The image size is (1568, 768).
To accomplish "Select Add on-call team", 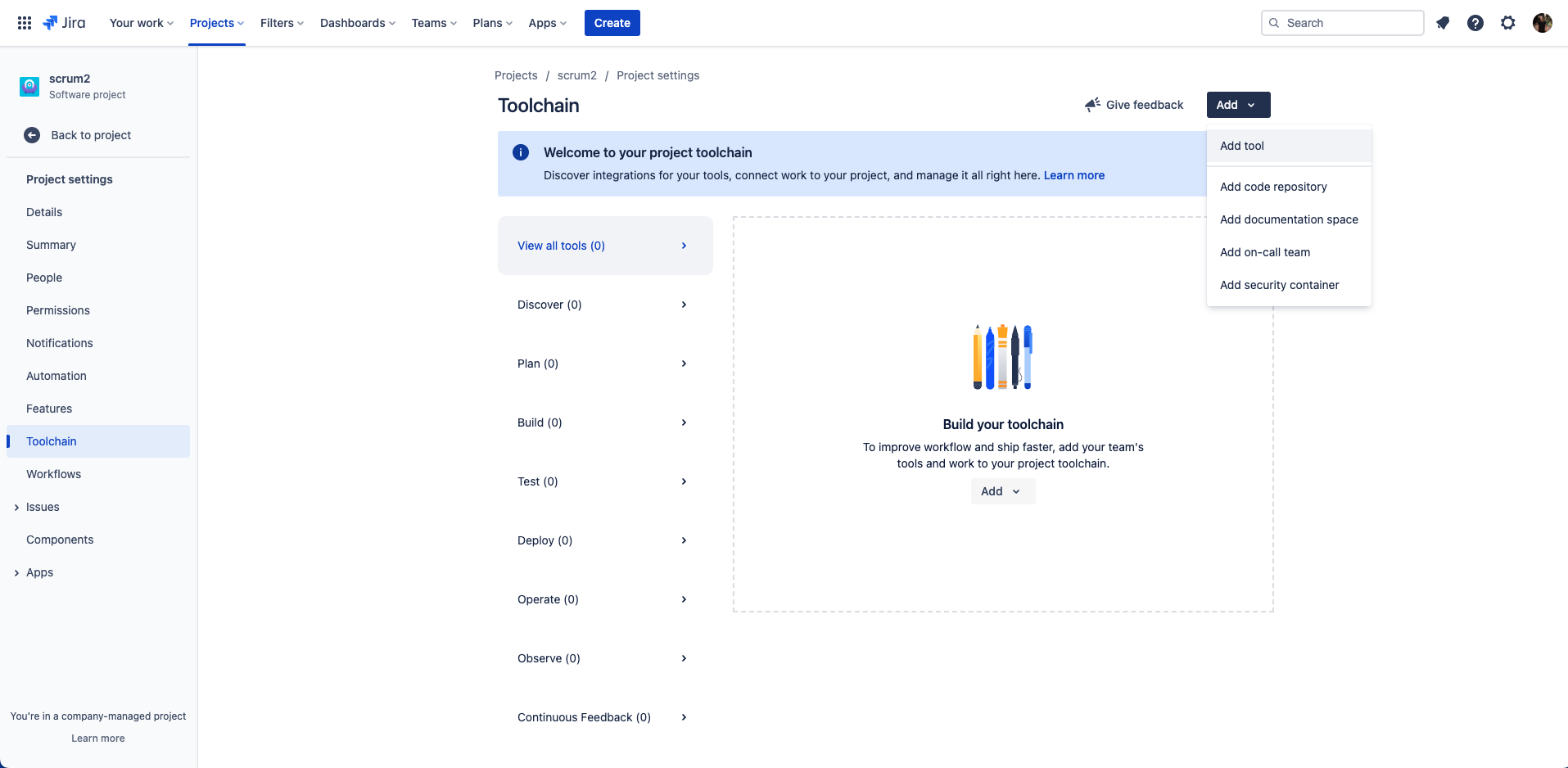I will (1289, 252).
